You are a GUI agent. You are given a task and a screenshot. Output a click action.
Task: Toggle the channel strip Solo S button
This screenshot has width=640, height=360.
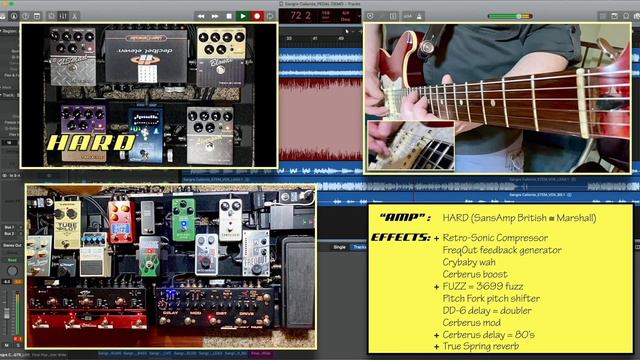(x=18, y=345)
